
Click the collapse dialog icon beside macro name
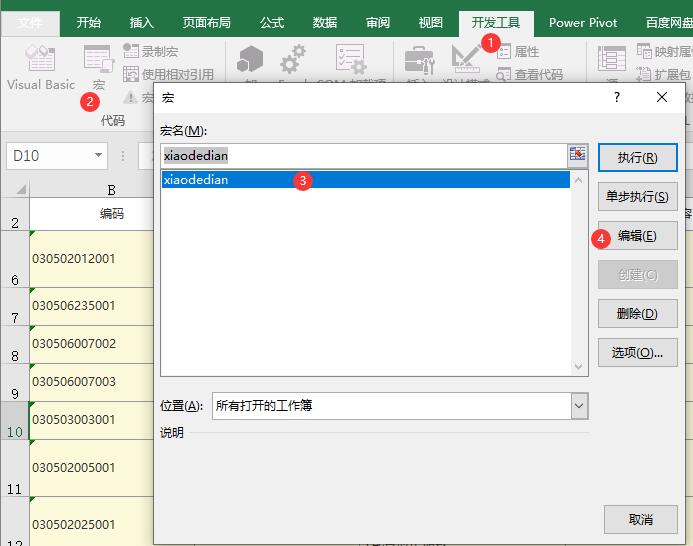pos(577,154)
